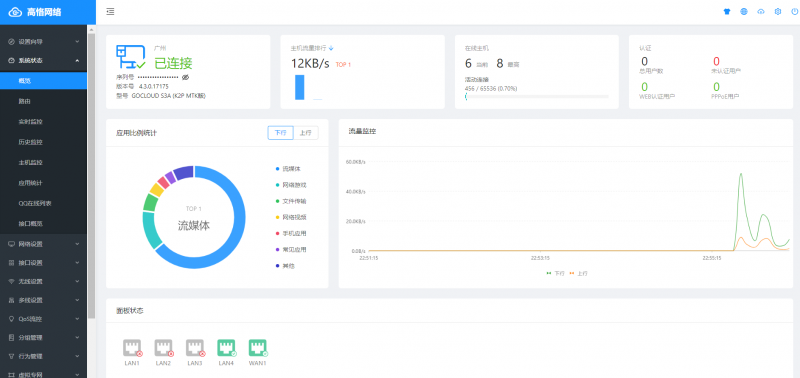Viewport: 800px width, 378px height.
Task: Click the WAN1 port icon
Action: 258,348
